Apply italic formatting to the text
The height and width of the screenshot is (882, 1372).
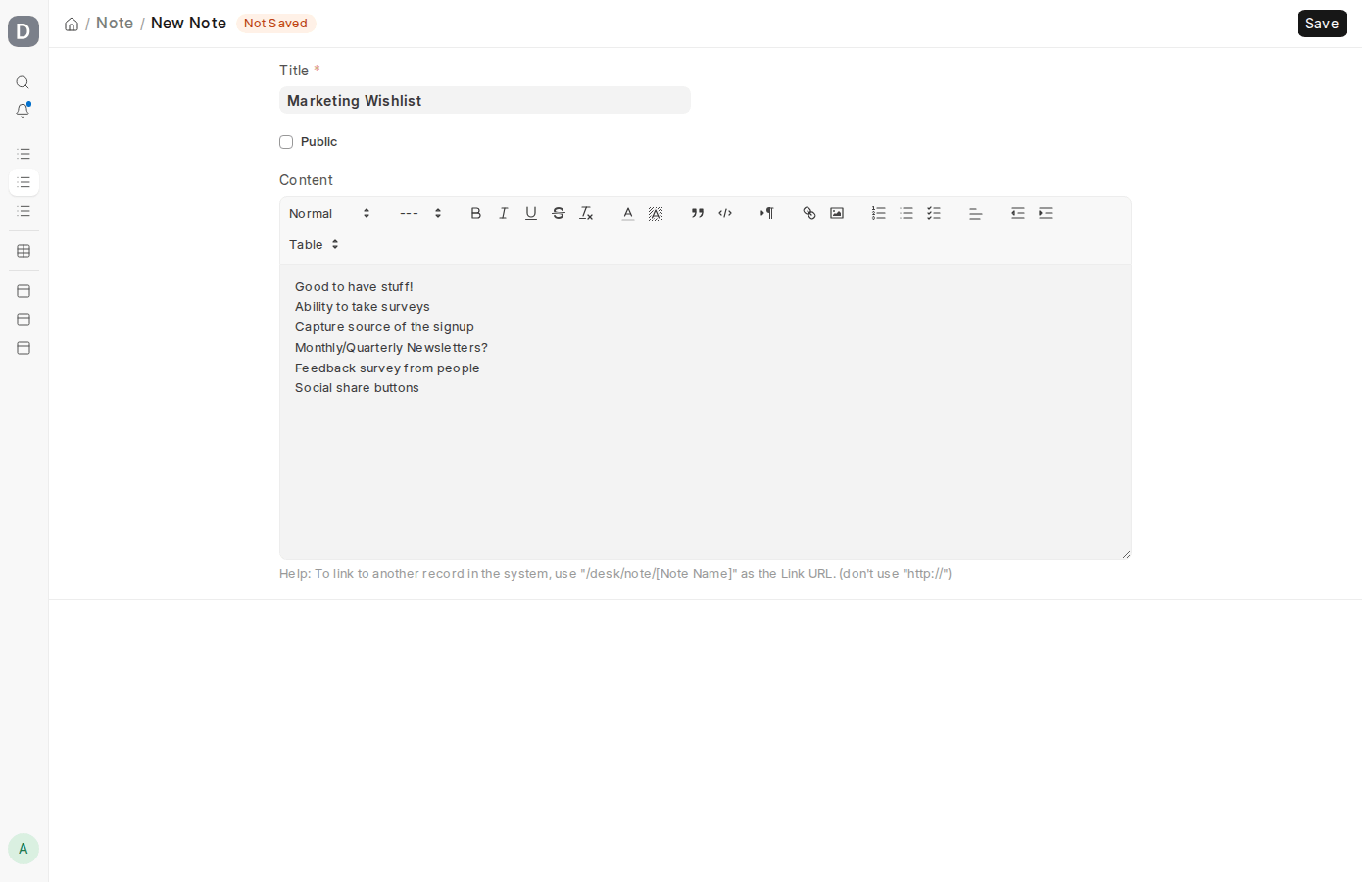point(504,213)
